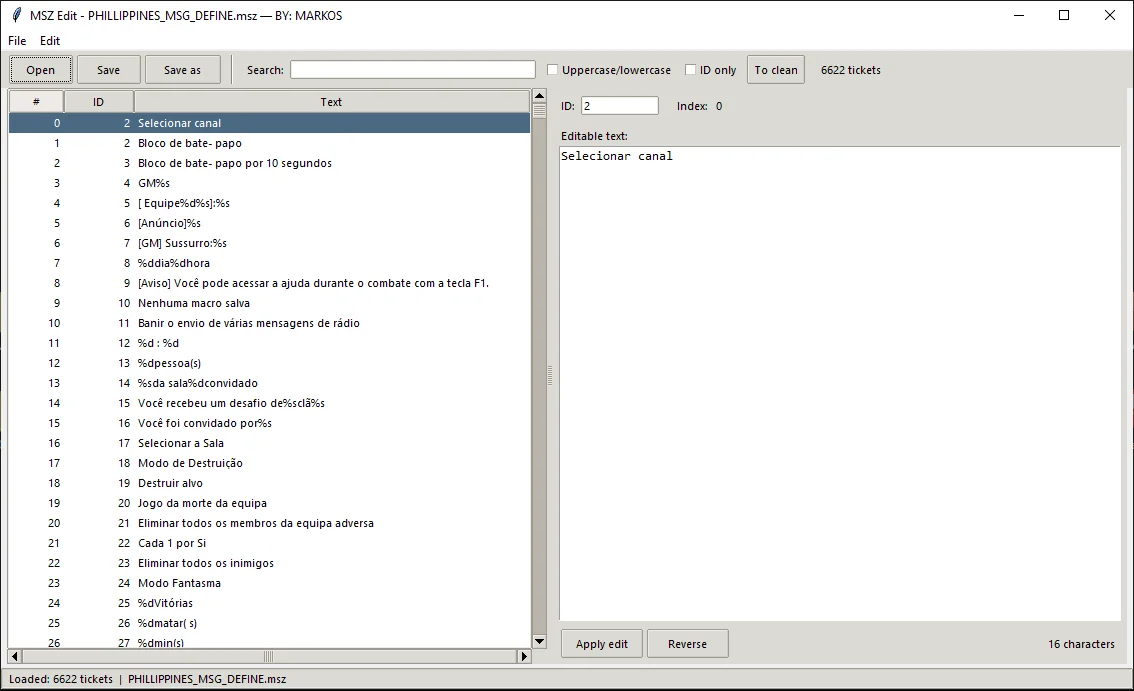Click the '16 characters' count label
Image resolution: width=1134 pixels, height=691 pixels.
pyautogui.click(x=1081, y=644)
